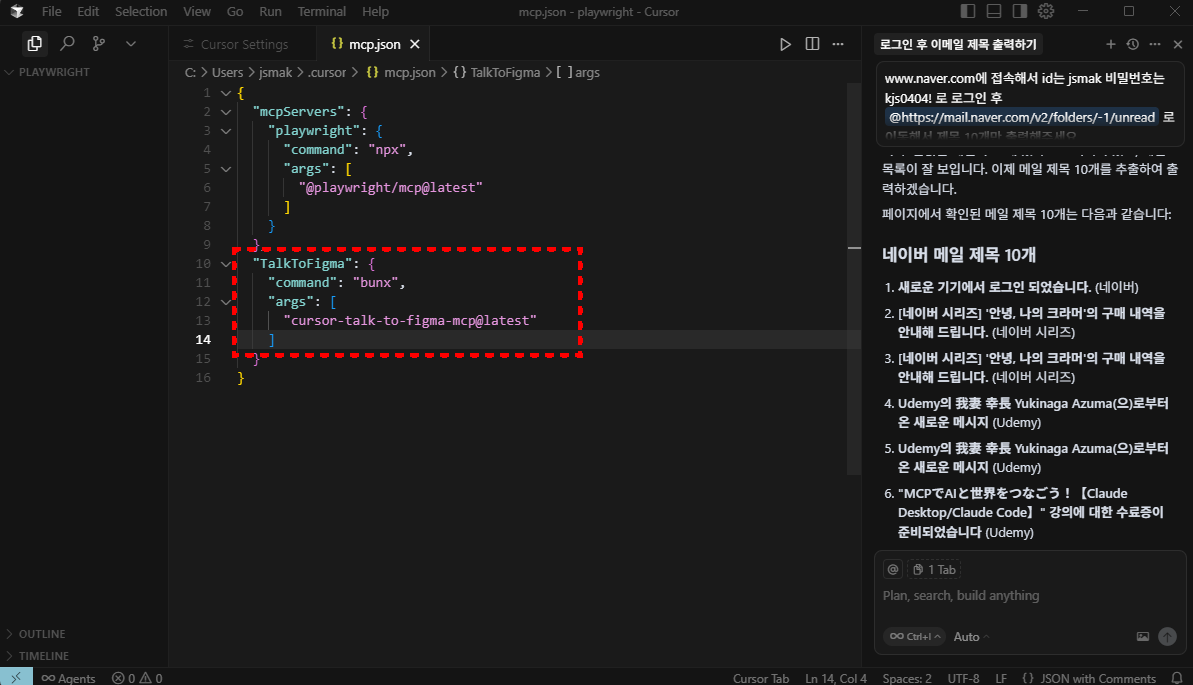Send the message with arrow button

(1167, 636)
